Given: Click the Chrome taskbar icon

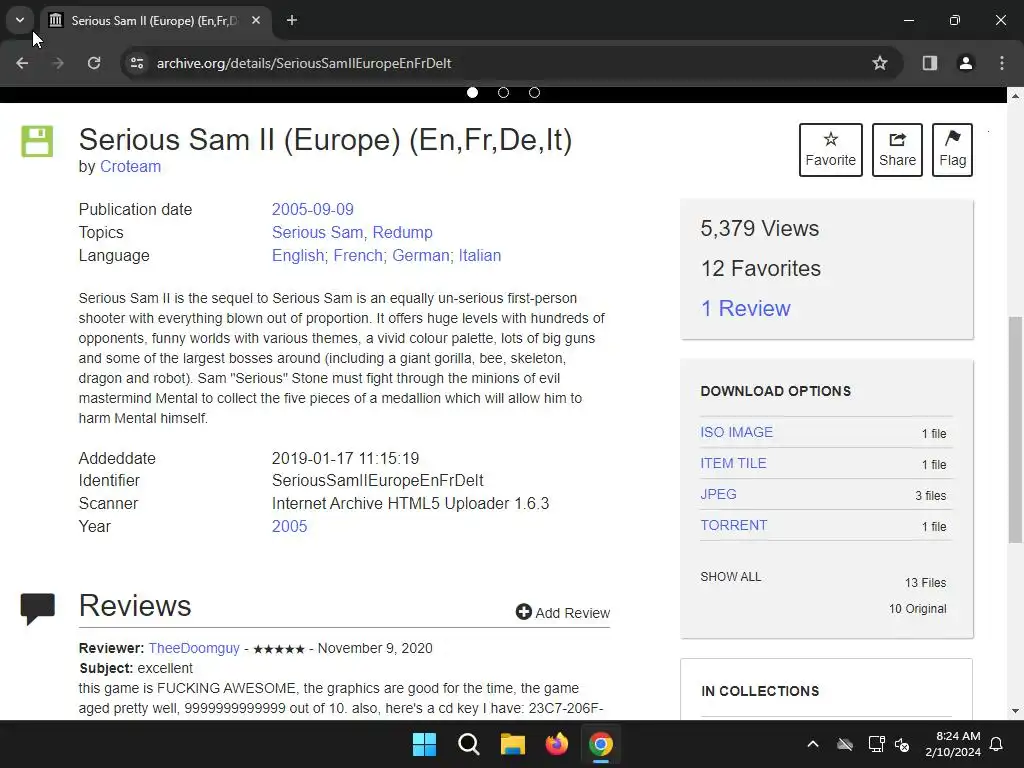Looking at the screenshot, I should click(x=601, y=744).
